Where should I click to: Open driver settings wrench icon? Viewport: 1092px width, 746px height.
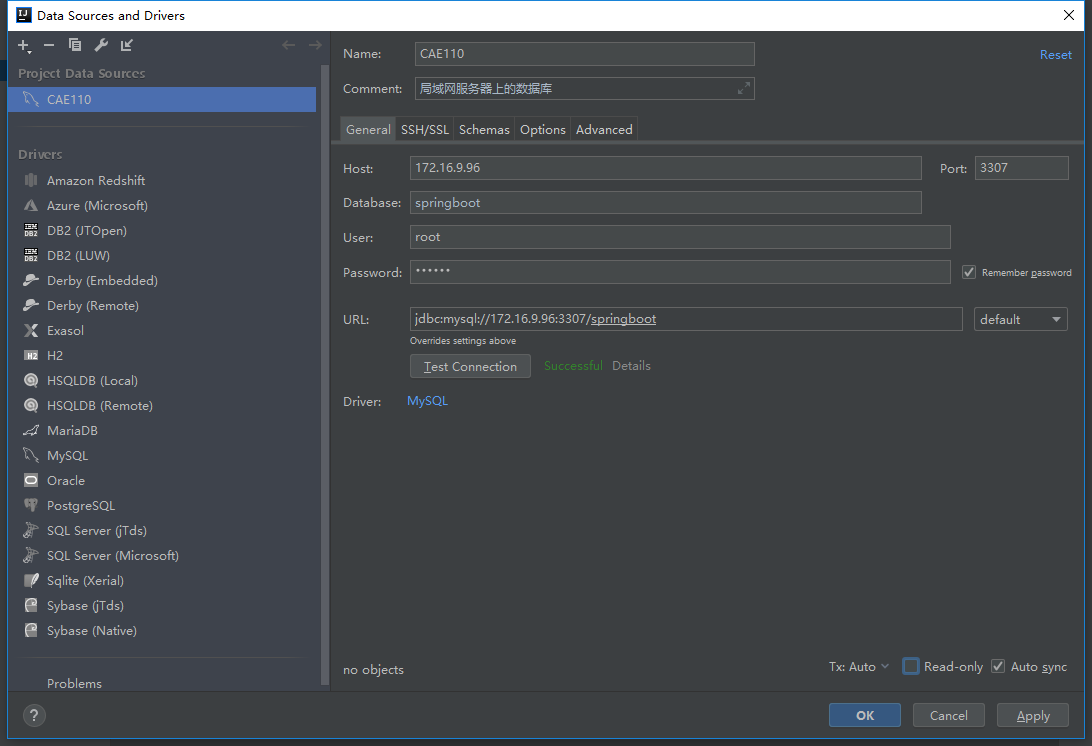pos(101,45)
